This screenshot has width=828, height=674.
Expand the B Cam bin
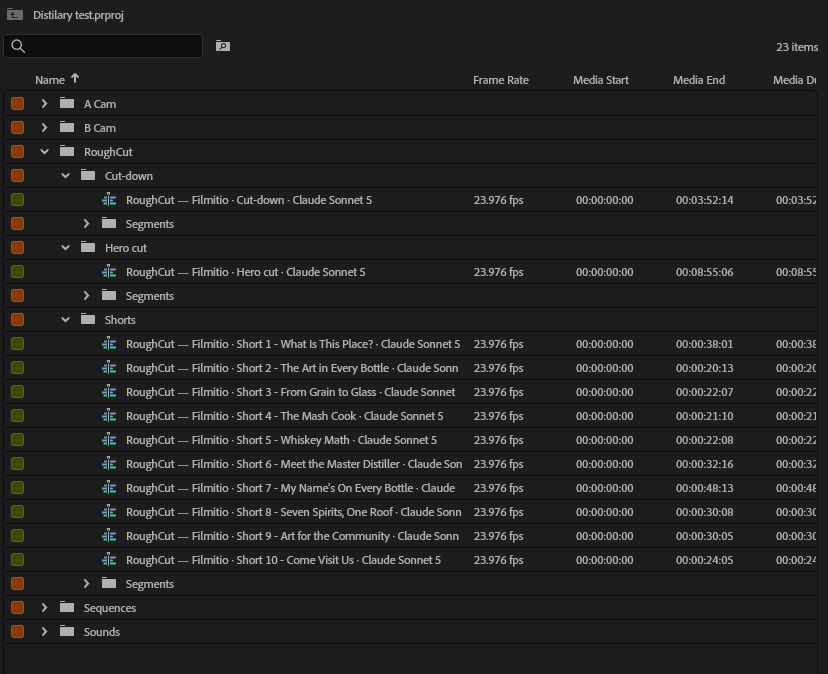44,127
